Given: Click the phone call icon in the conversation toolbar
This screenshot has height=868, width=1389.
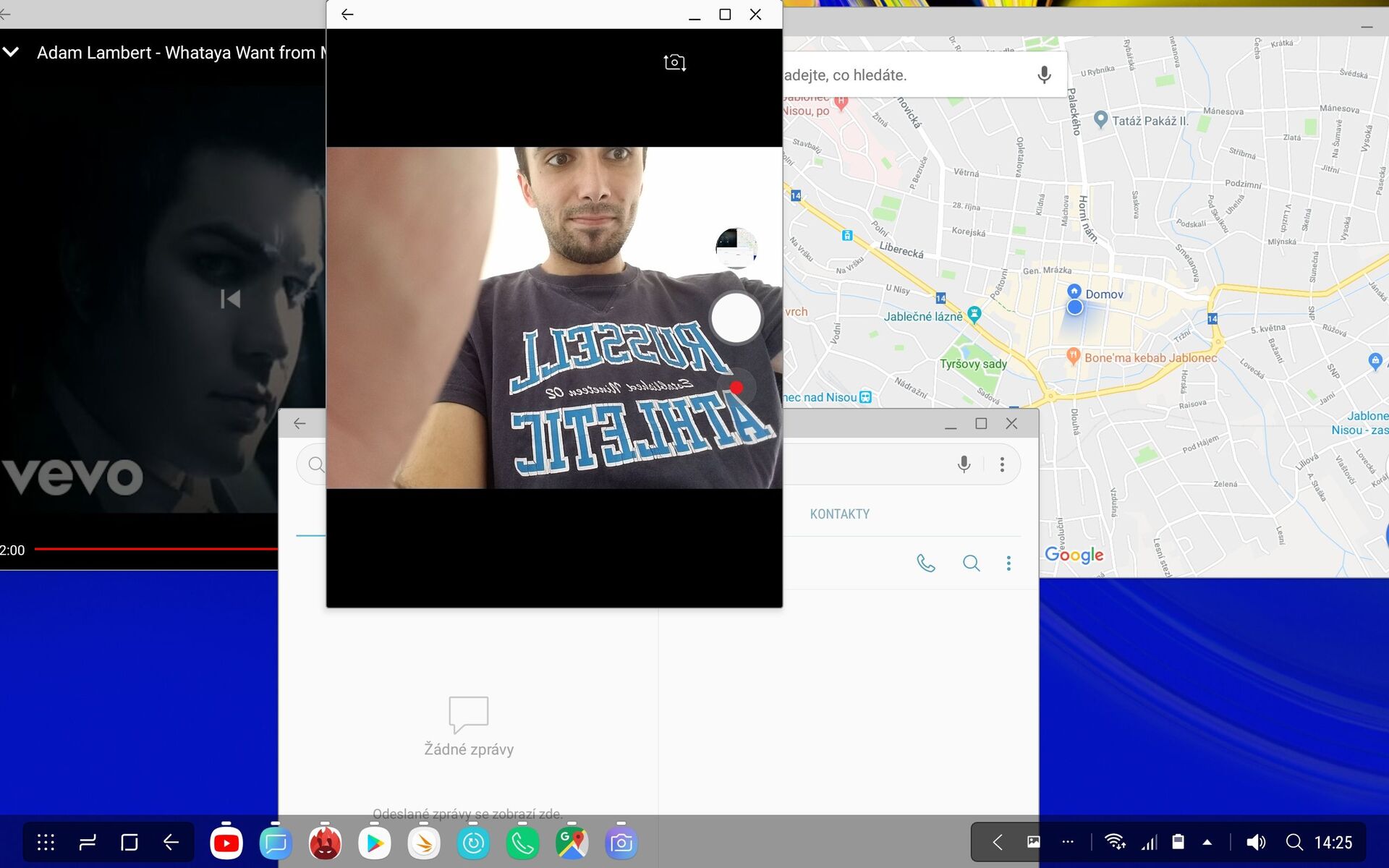Looking at the screenshot, I should [925, 563].
